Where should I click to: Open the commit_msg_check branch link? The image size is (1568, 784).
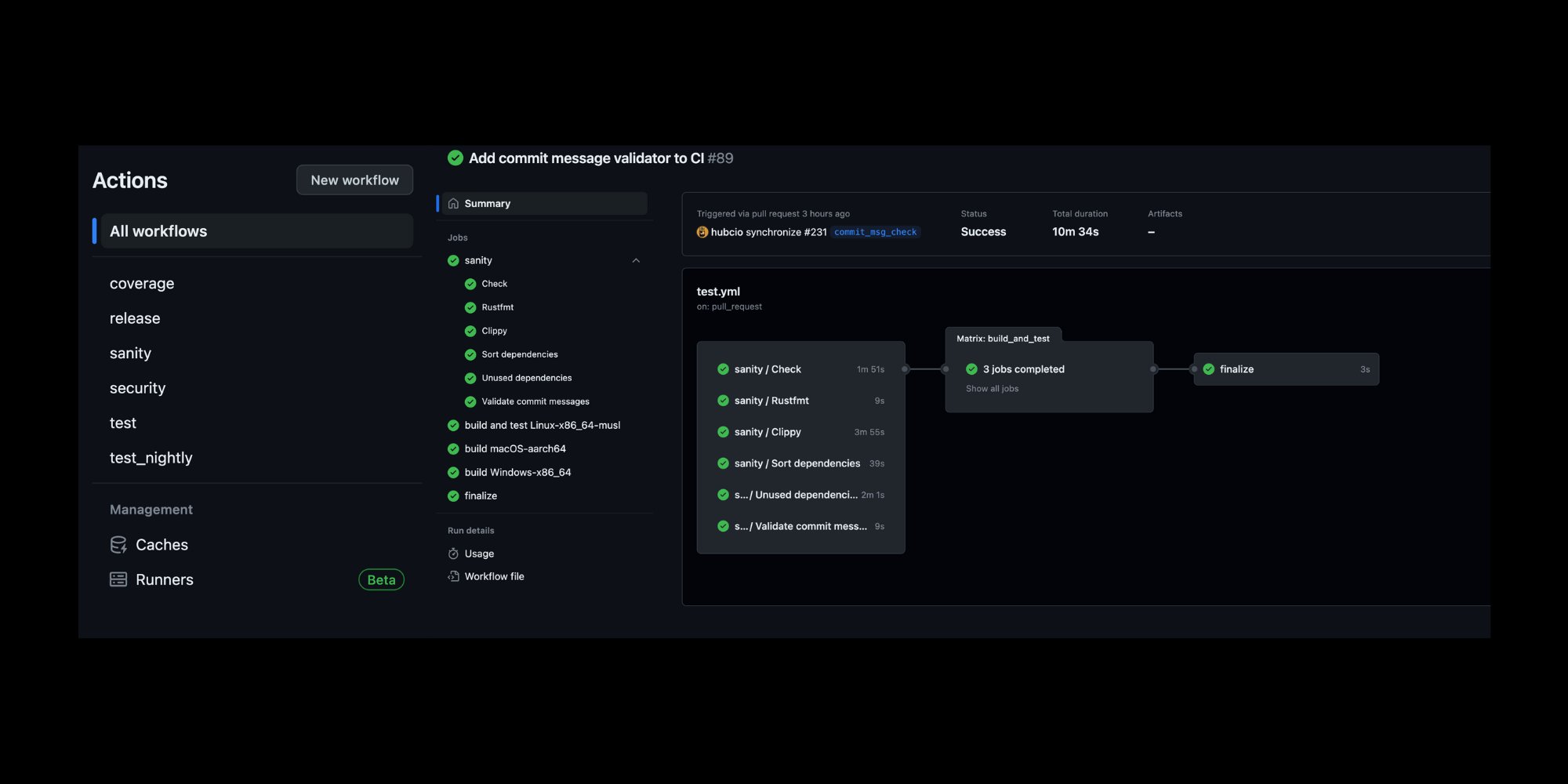coord(875,232)
